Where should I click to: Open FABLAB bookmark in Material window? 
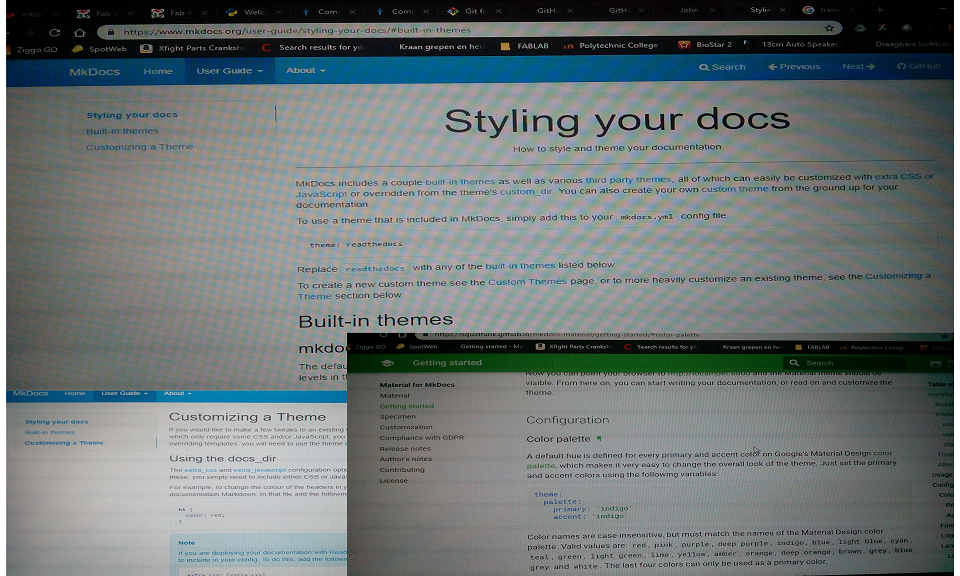point(812,347)
